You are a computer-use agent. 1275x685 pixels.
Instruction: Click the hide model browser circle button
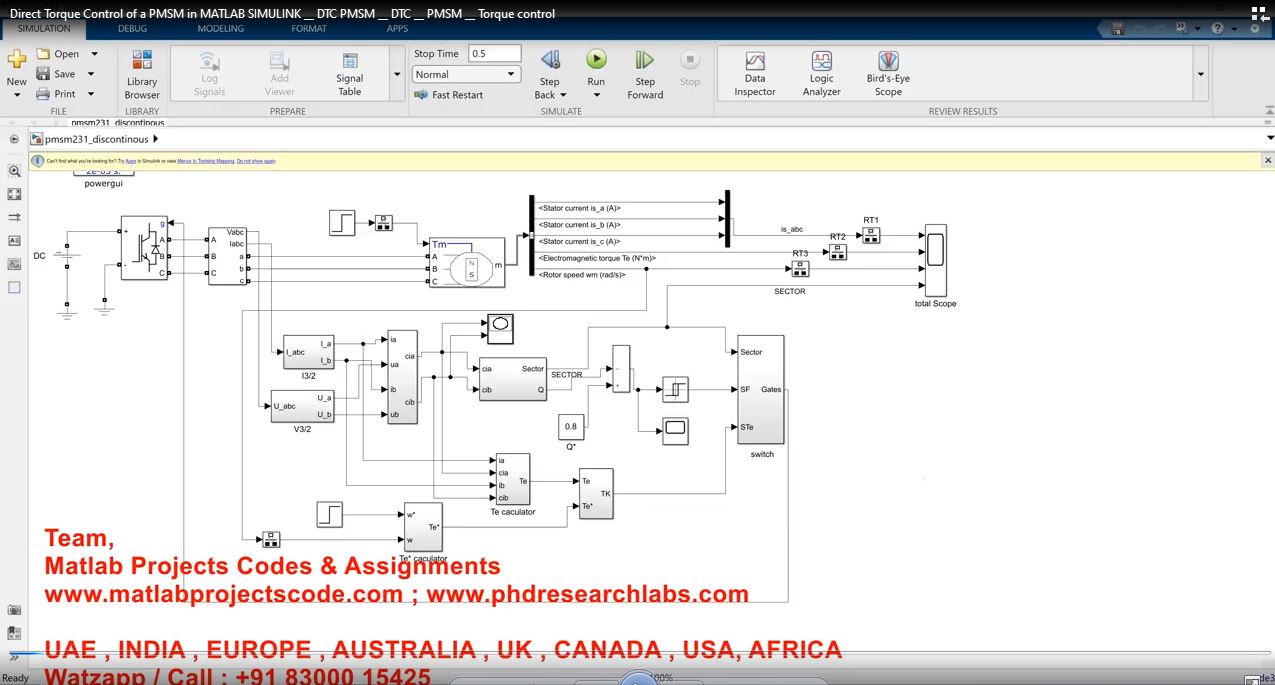click(x=14, y=139)
